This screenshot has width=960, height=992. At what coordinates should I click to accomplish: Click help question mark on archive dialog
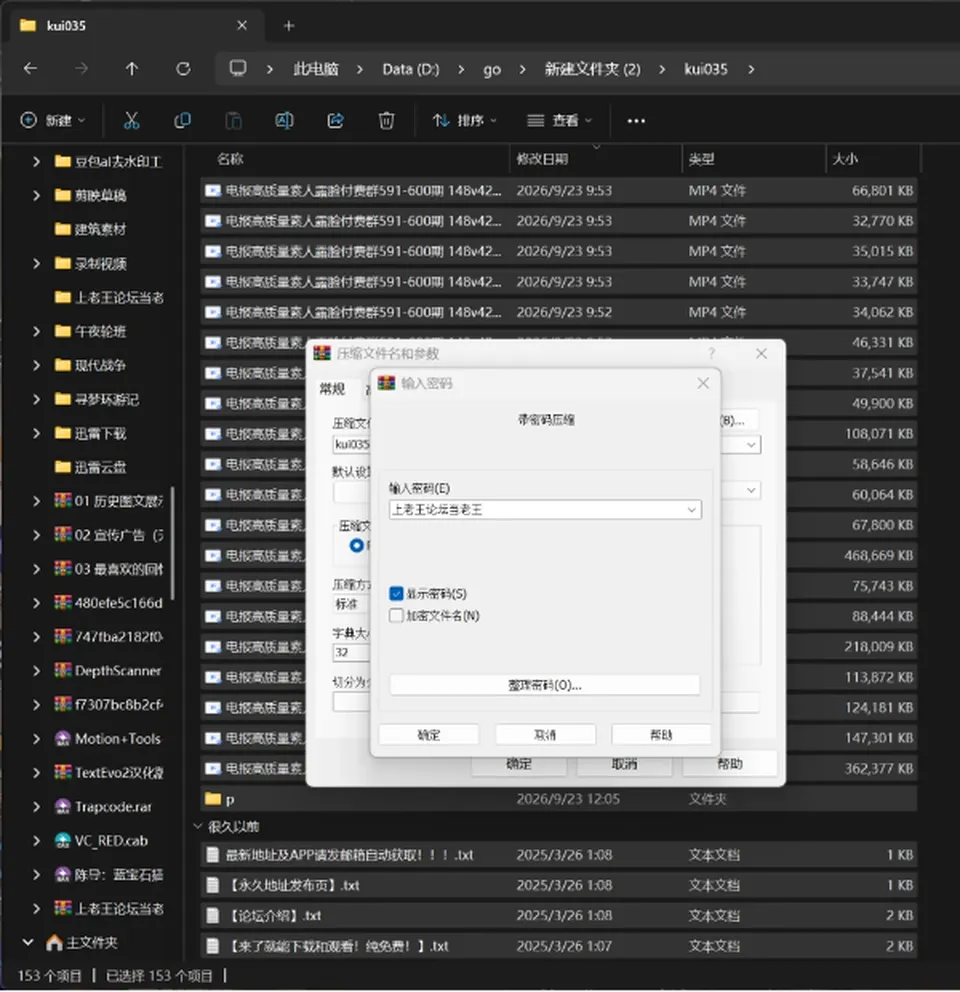(x=711, y=353)
